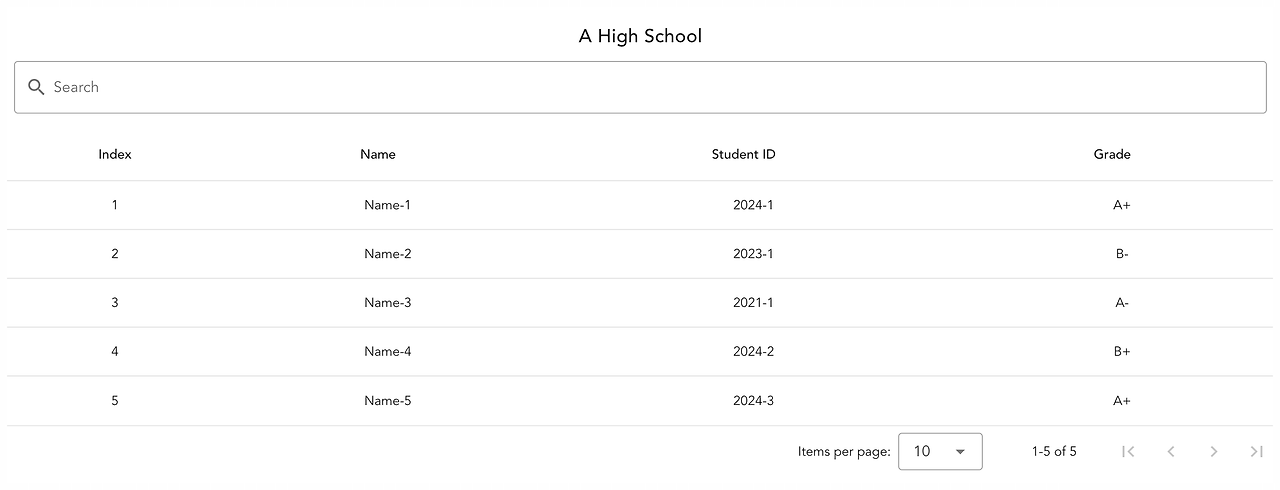Click the search magnifier icon

coord(36,87)
